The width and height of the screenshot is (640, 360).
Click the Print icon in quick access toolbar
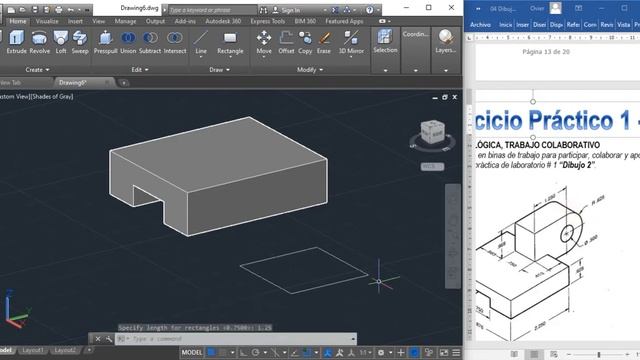click(59, 9)
